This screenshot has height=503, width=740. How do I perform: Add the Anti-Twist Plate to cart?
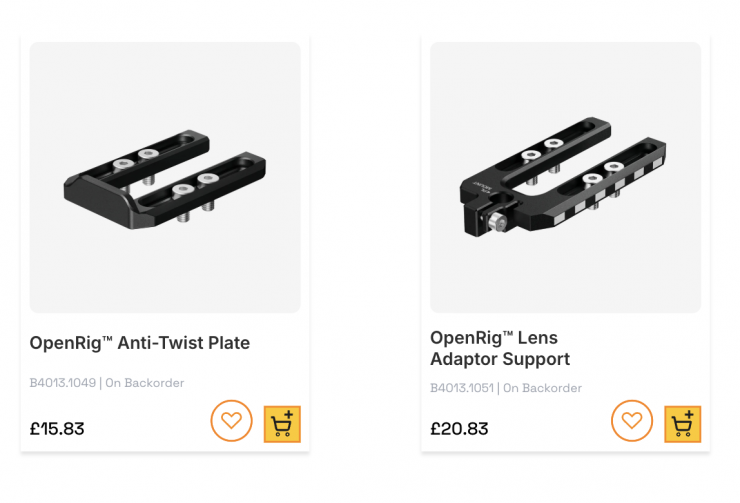coord(282,424)
